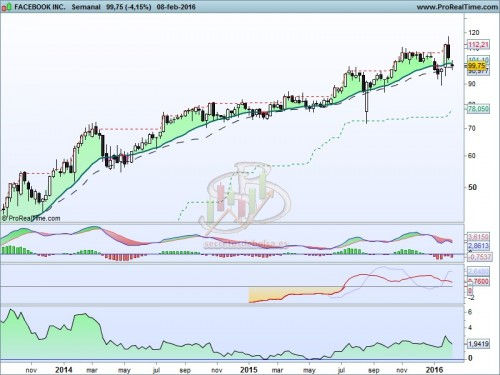
Task: Click the 0 label on bottom panel axis
Action: [470, 358]
